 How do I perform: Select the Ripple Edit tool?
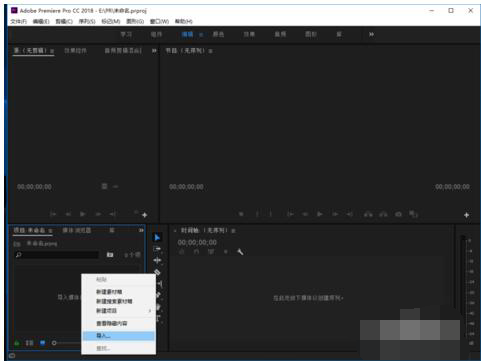(x=157, y=260)
